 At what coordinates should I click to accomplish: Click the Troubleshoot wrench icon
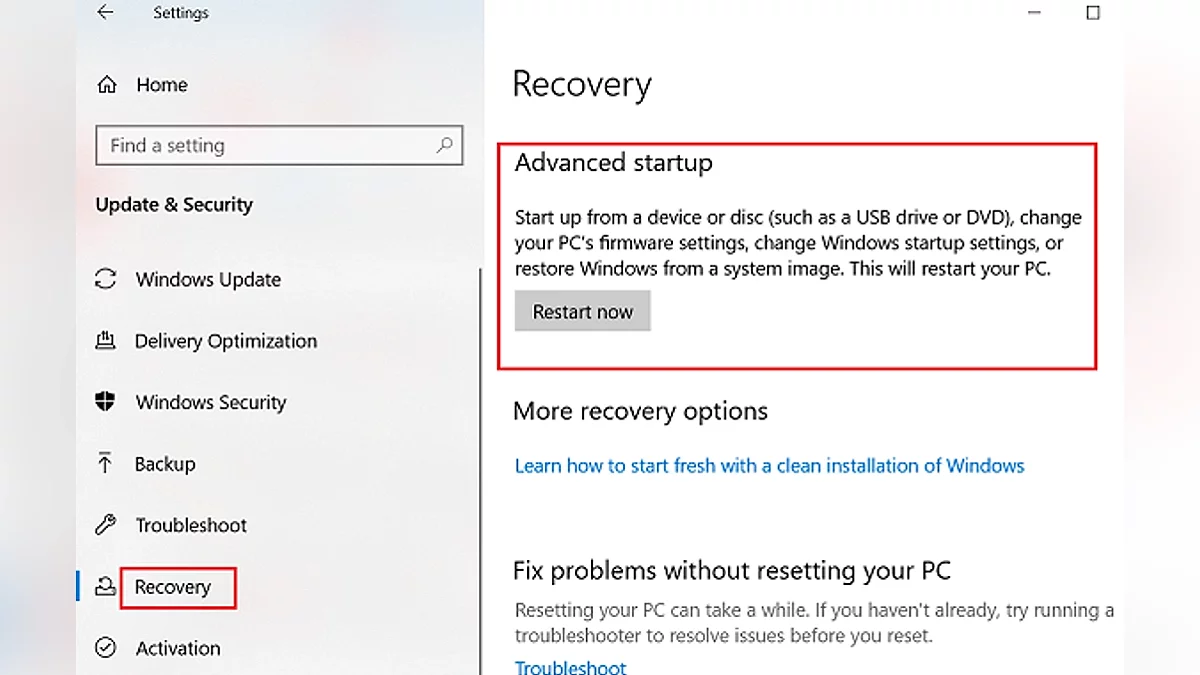click(x=105, y=525)
